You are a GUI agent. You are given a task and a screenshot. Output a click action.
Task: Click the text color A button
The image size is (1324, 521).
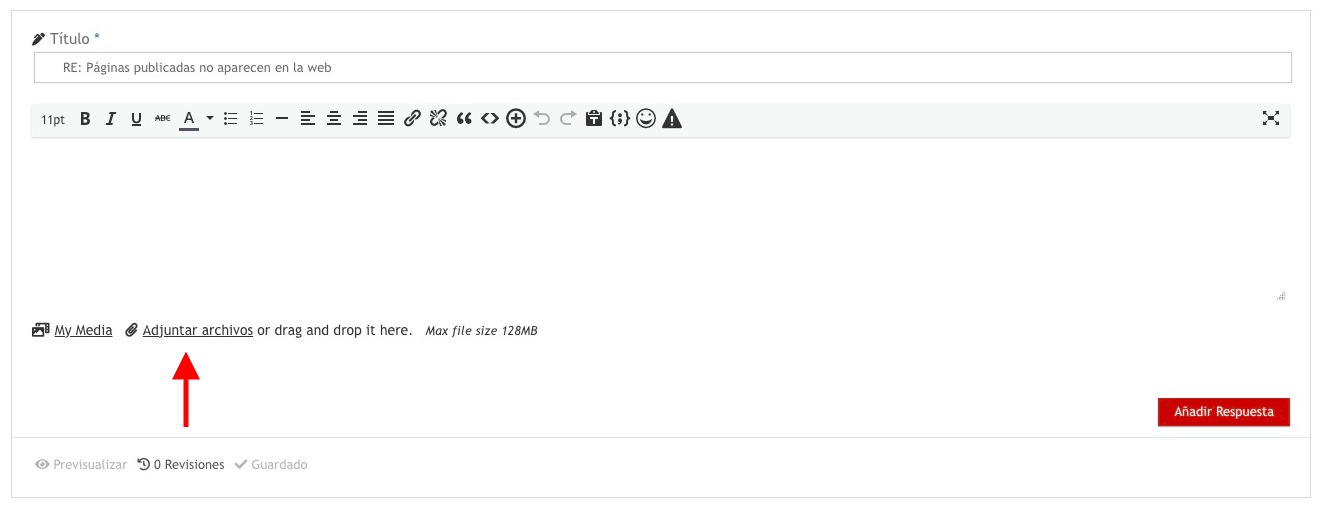click(188, 119)
